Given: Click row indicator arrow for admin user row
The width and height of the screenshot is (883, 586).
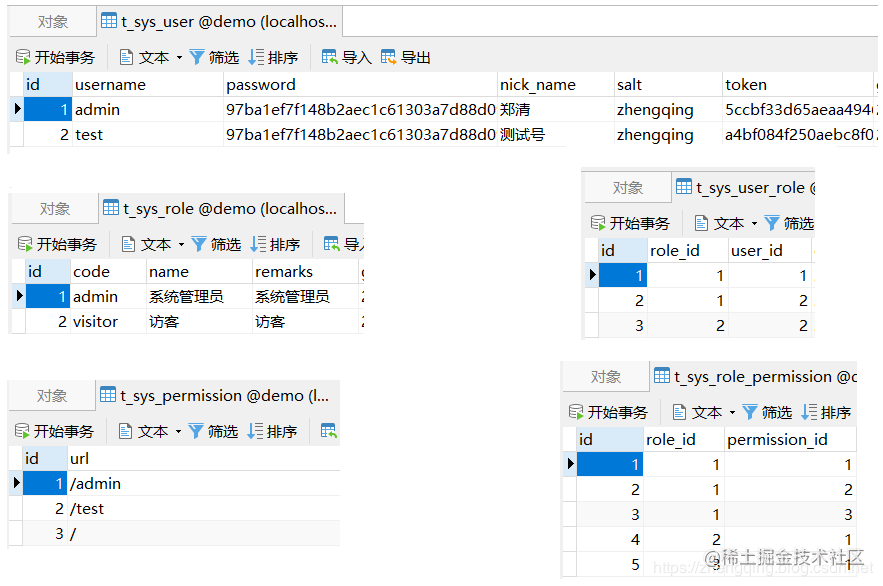Looking at the screenshot, I should coord(17,109).
